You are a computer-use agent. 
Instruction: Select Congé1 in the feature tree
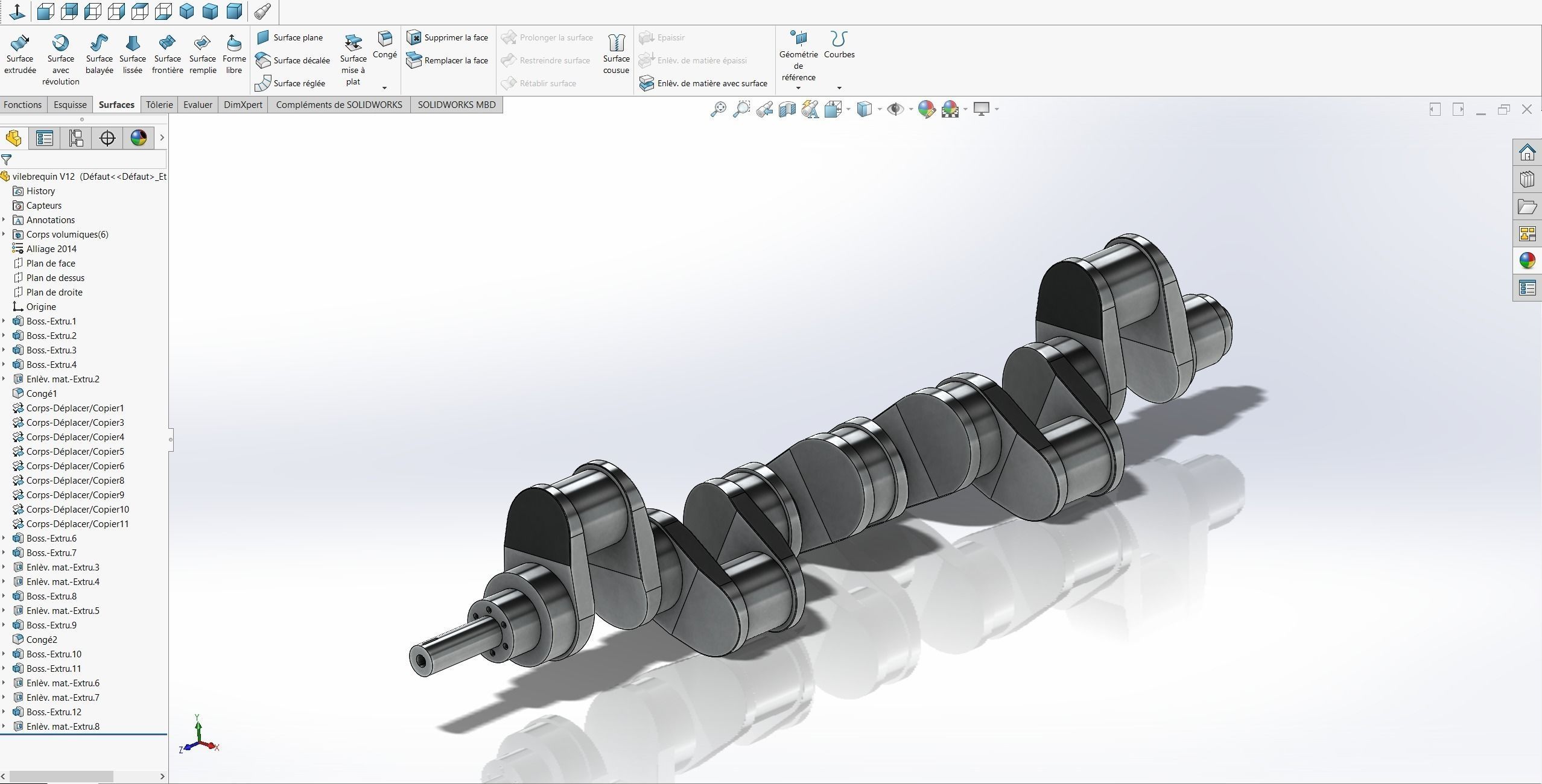click(42, 393)
